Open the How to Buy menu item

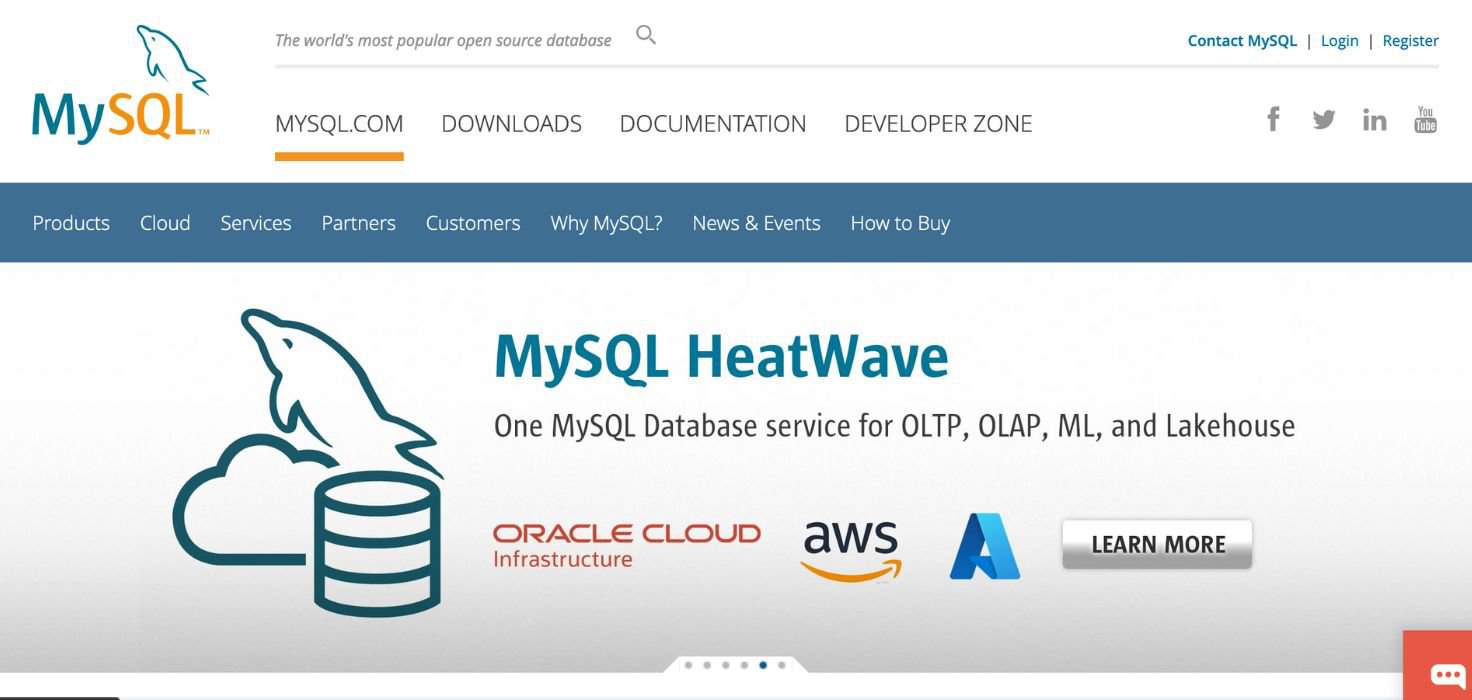[x=899, y=223]
